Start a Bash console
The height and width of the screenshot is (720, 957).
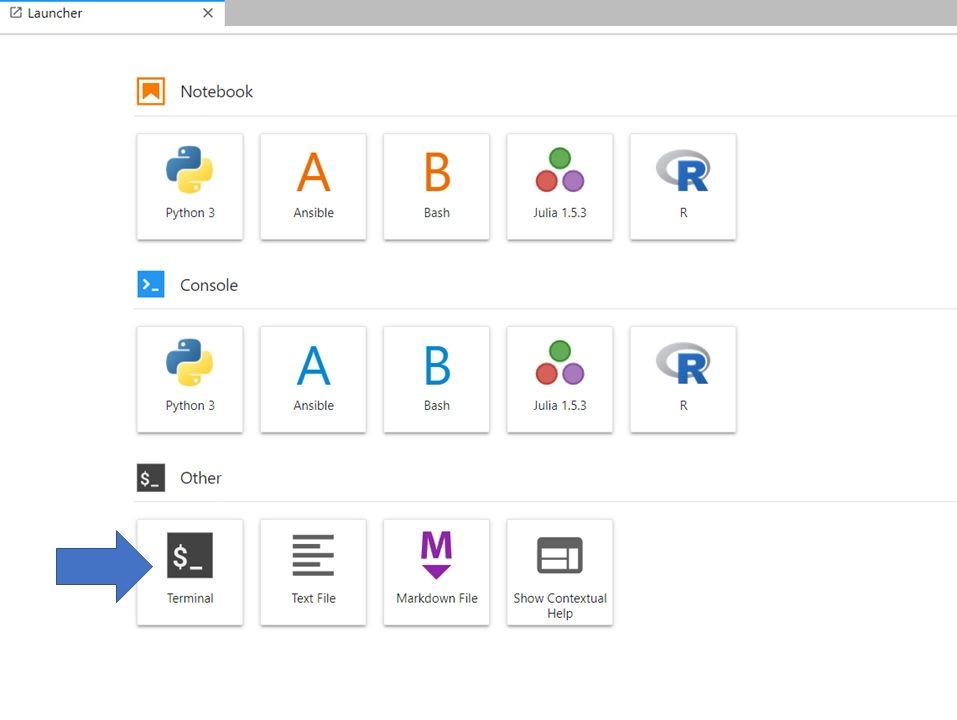pos(436,380)
